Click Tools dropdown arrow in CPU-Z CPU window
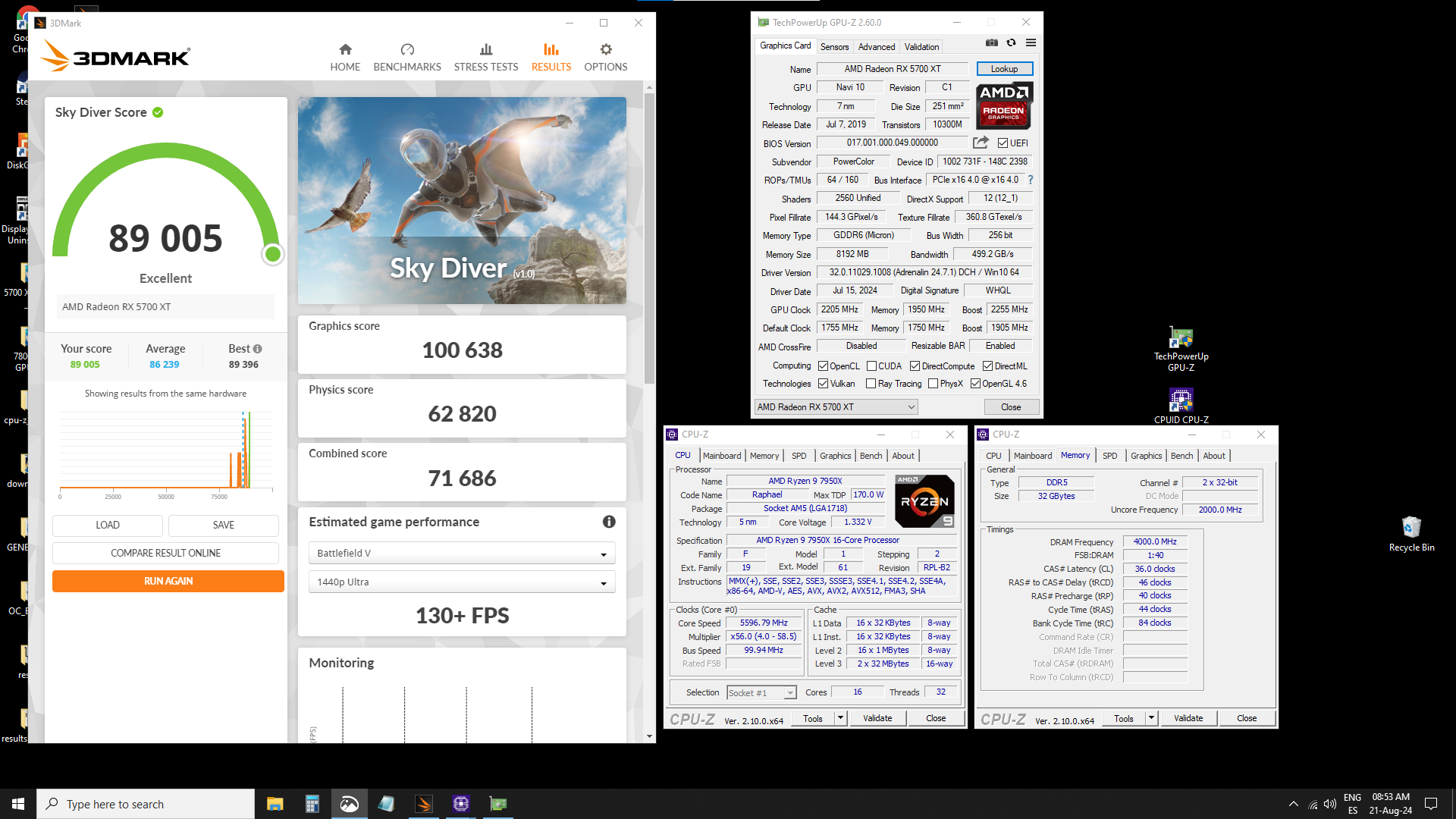Screen dimensions: 1456x819 click(840, 718)
